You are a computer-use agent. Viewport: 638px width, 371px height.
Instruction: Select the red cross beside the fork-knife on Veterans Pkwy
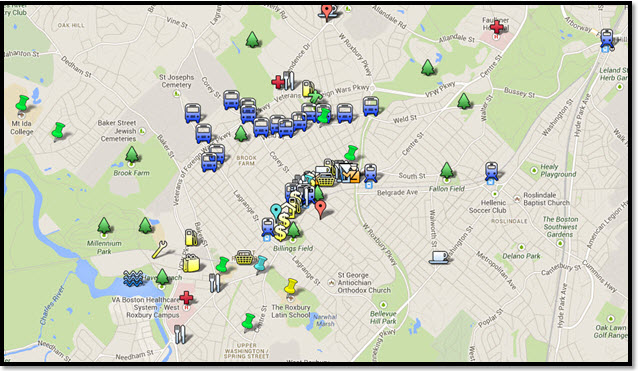tap(278, 82)
